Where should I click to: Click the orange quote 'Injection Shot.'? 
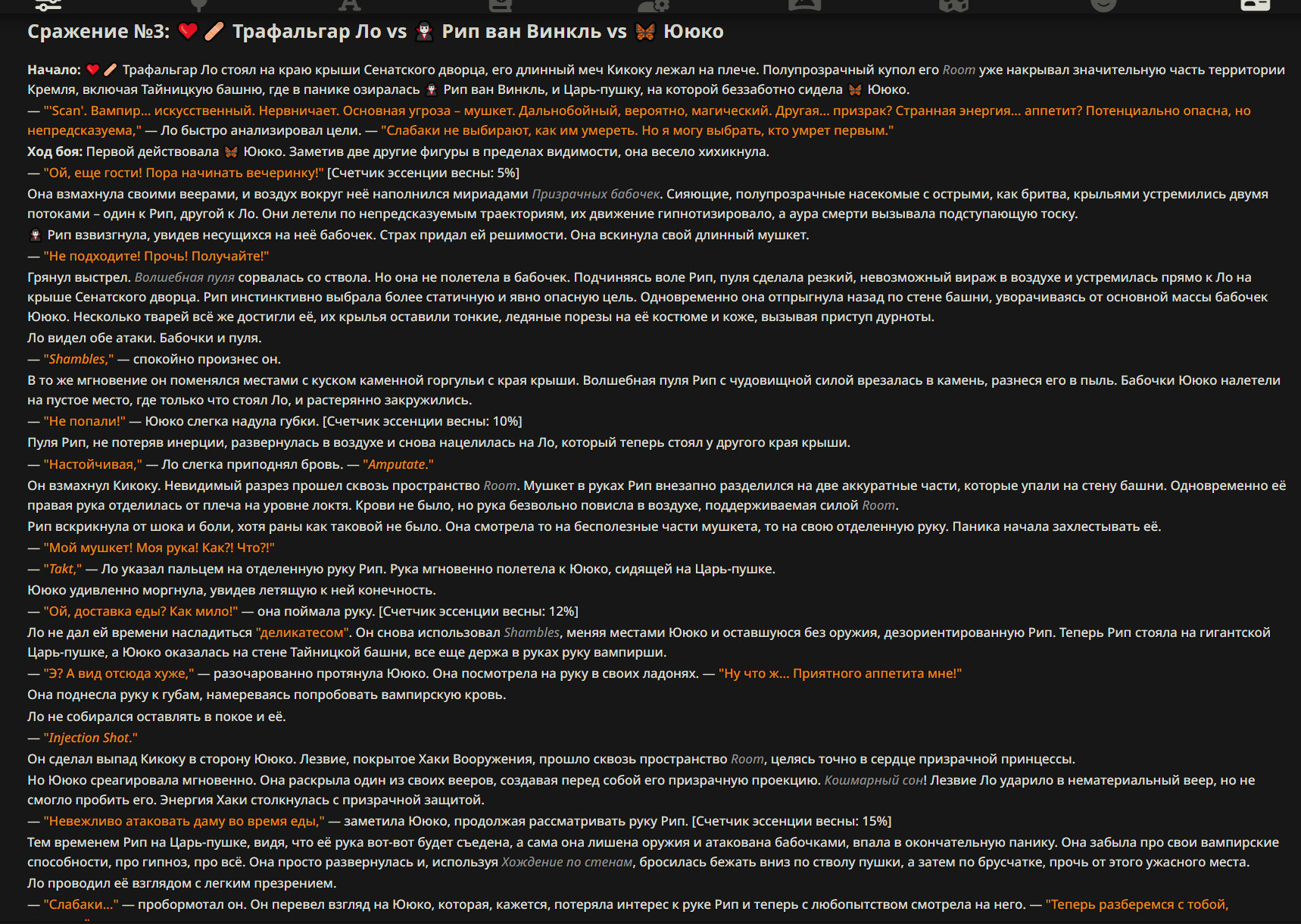[x=91, y=738]
